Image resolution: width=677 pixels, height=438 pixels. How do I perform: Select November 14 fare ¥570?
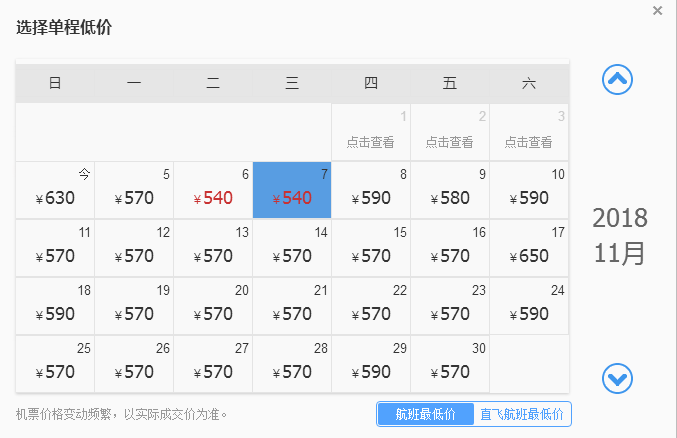click(x=292, y=248)
